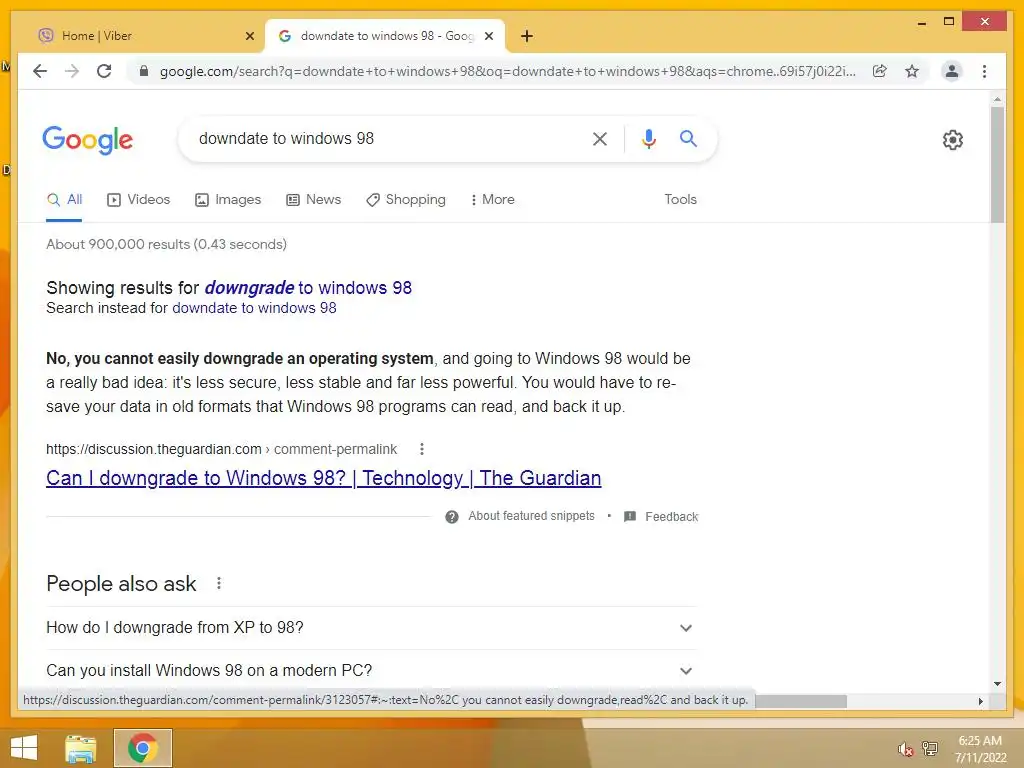Share this page using the share icon

click(880, 71)
